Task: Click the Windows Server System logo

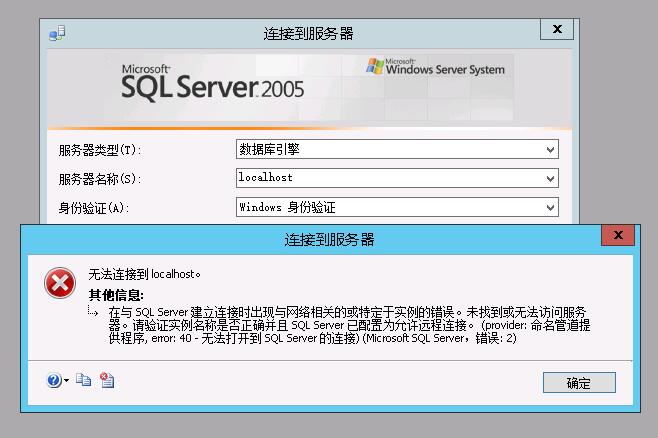Action: click(x=435, y=67)
